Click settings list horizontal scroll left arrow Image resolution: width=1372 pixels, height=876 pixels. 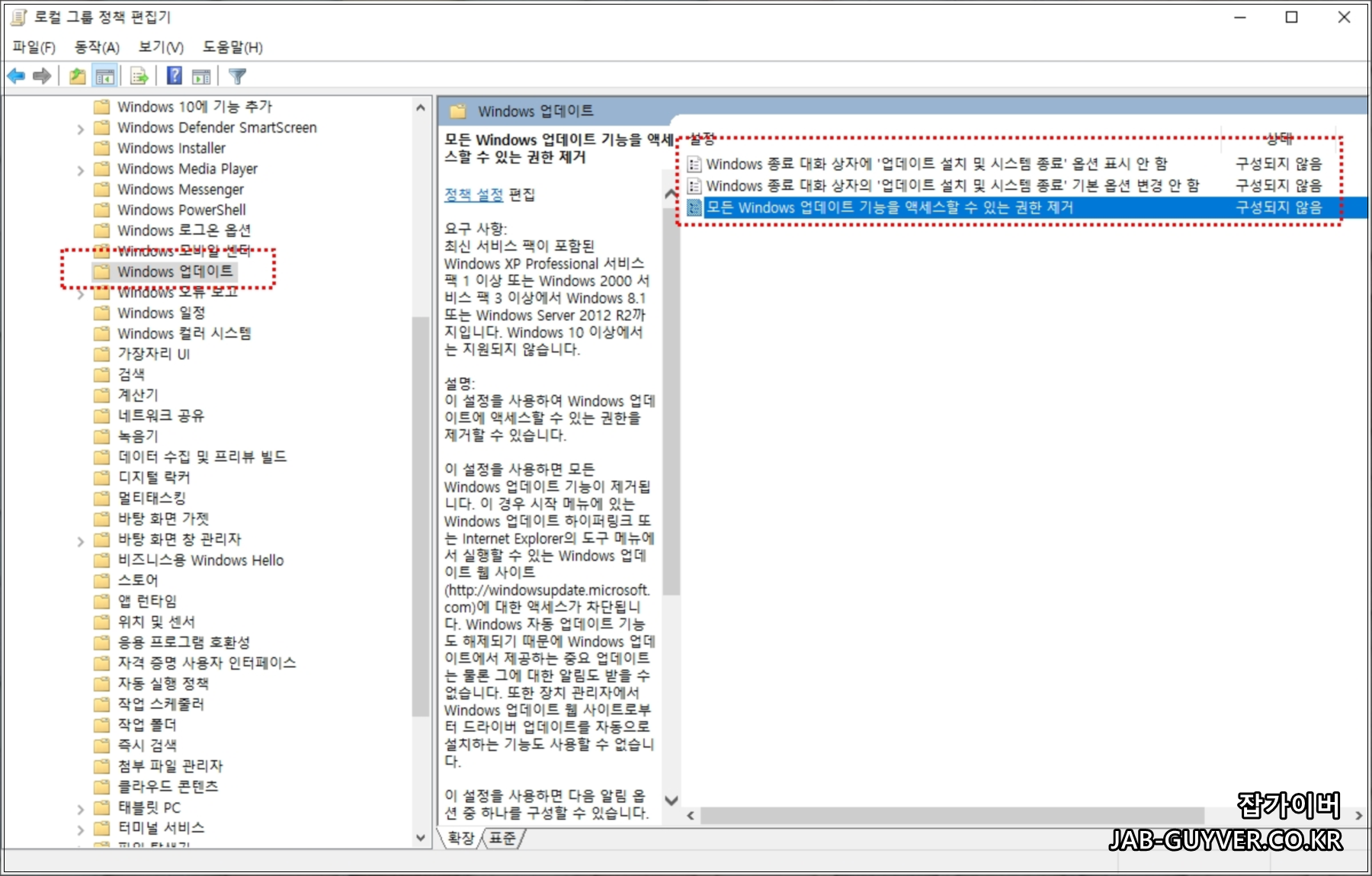pyautogui.click(x=691, y=816)
